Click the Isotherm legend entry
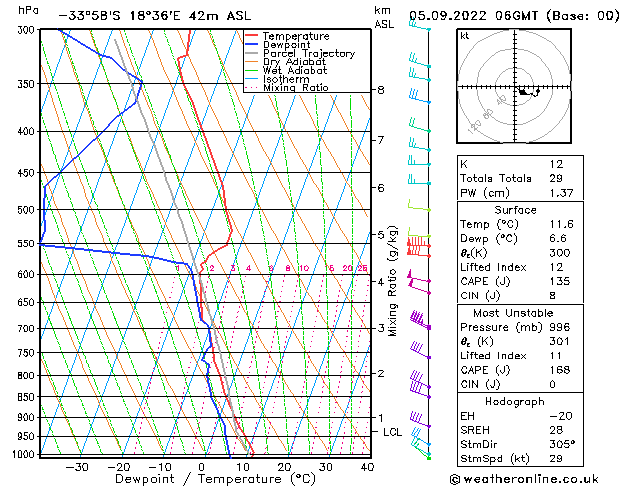 pyautogui.click(x=277, y=79)
